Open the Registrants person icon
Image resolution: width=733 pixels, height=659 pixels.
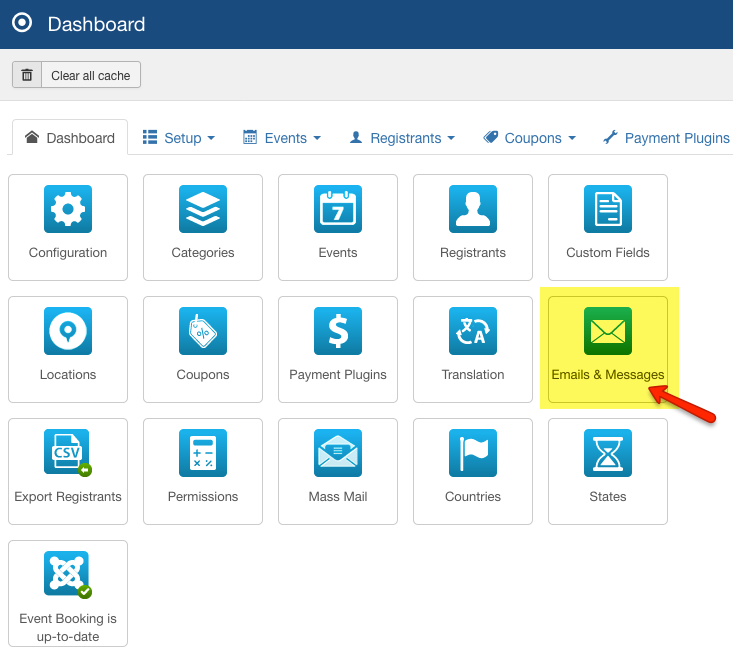click(473, 209)
